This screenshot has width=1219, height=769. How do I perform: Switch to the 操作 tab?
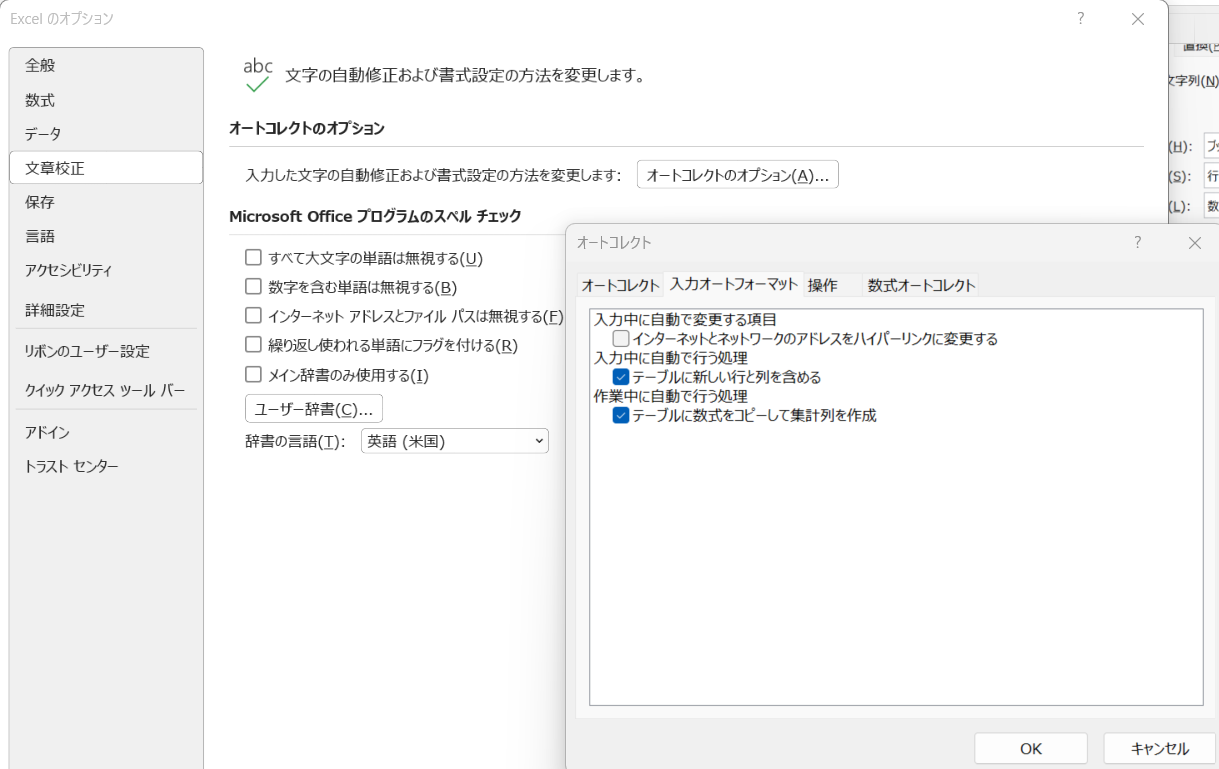click(823, 285)
